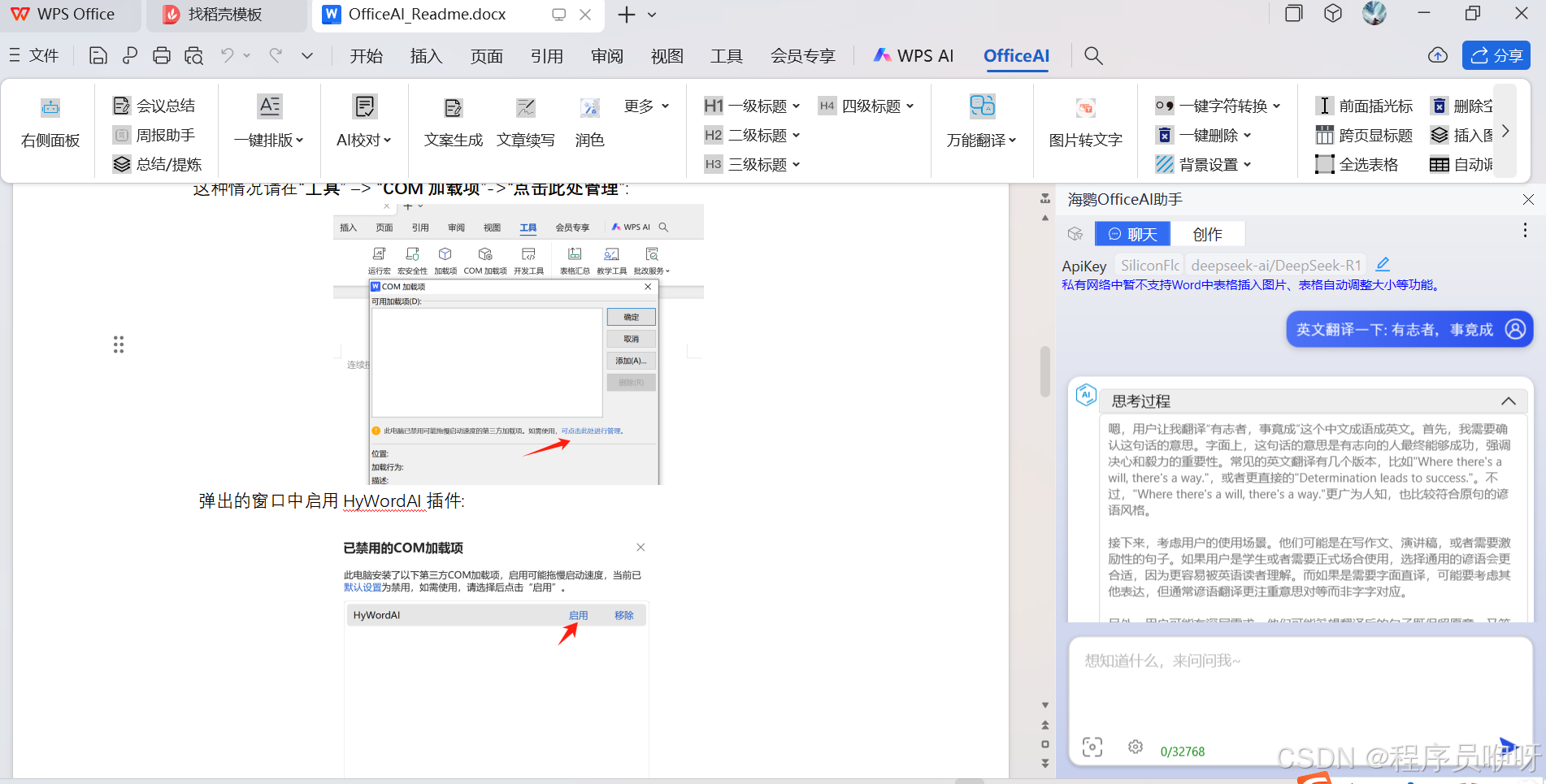Image resolution: width=1546 pixels, height=784 pixels.
Task: Click the 插入图 insert tool icon
Action: [1440, 135]
